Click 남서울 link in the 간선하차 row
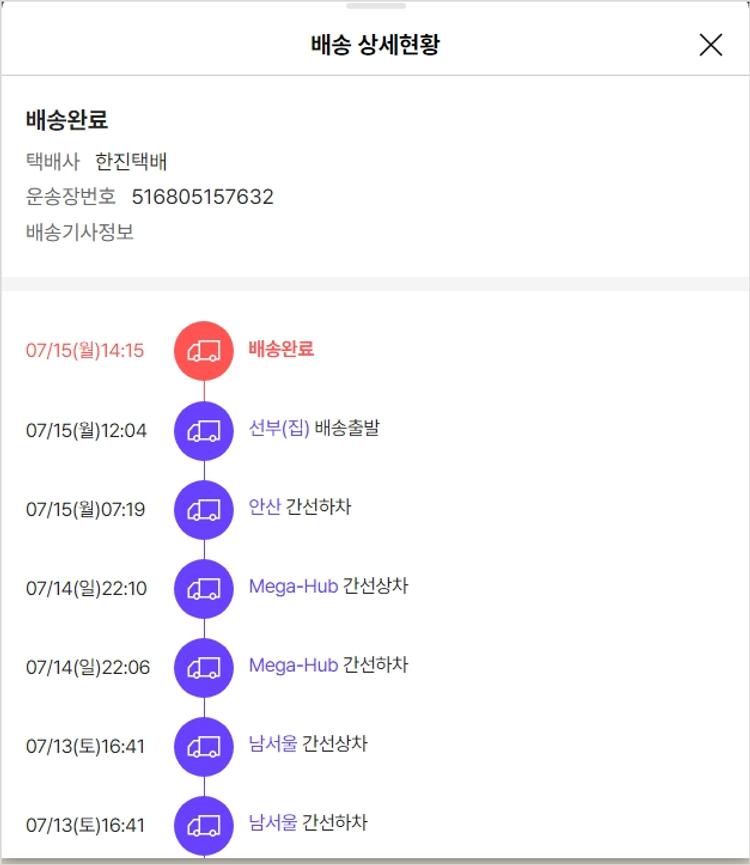Viewport: 750px width, 865px height. (273, 824)
